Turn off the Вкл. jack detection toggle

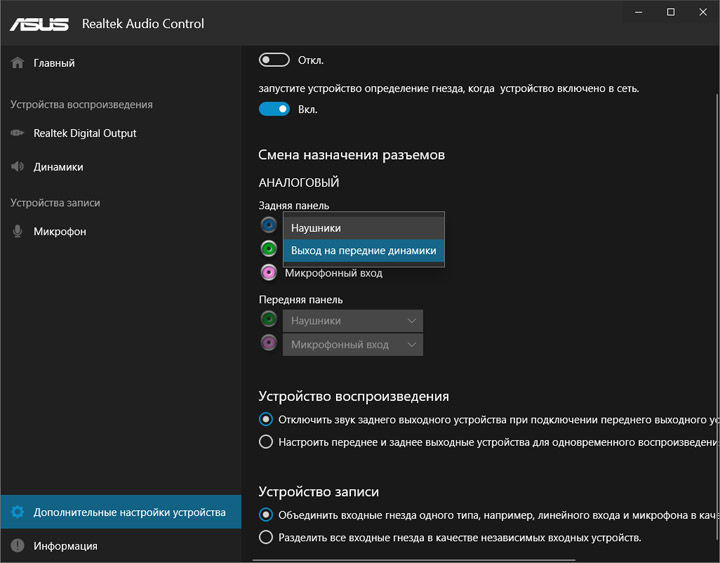tap(274, 109)
